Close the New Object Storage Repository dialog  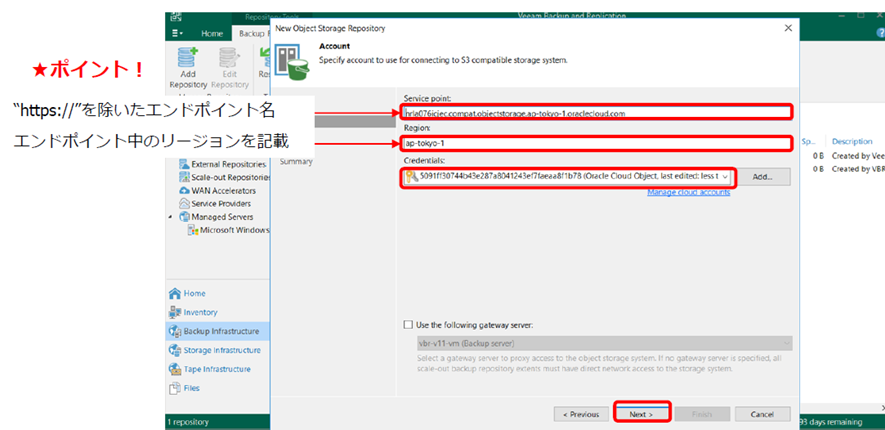pos(788,28)
